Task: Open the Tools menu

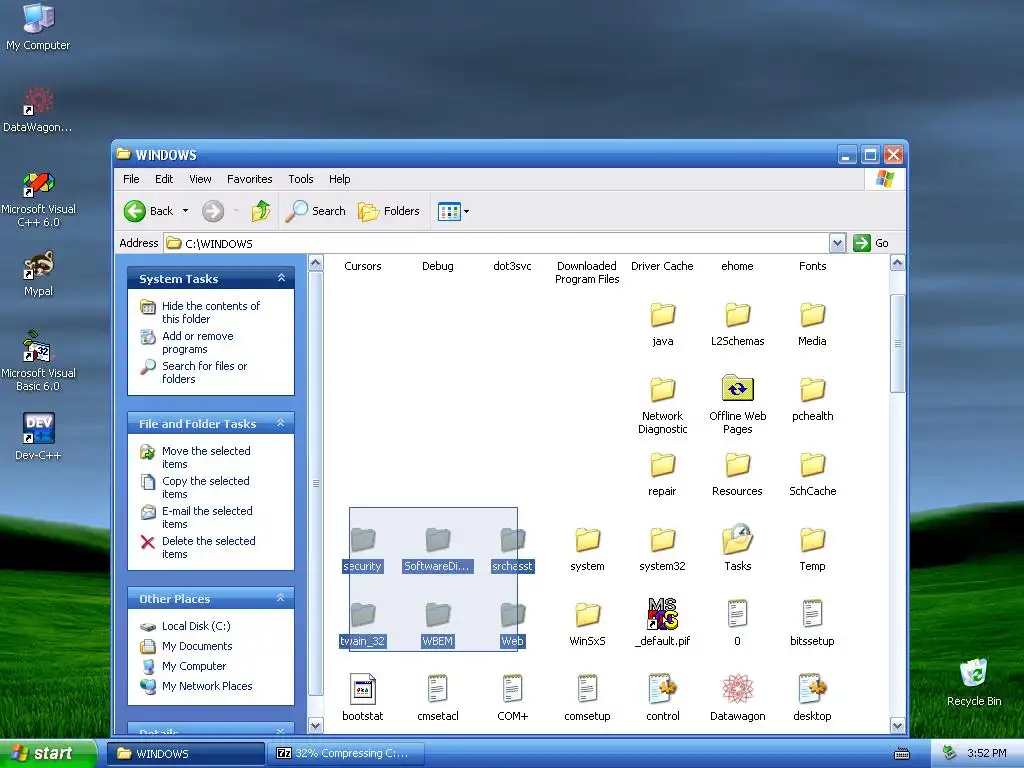Action: pos(301,179)
